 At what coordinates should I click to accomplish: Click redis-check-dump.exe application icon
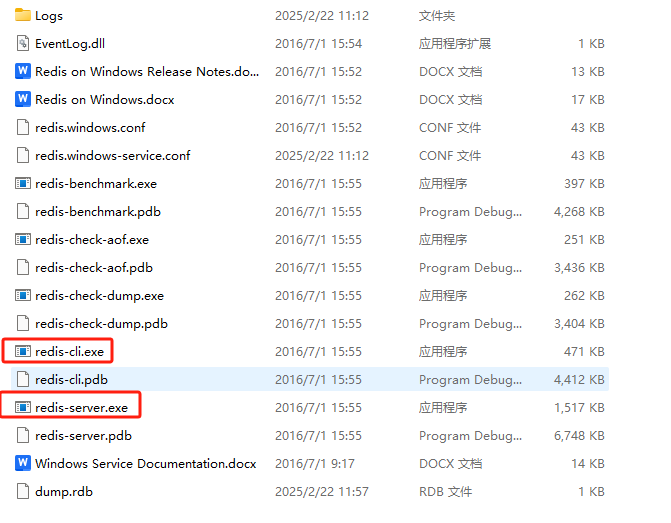click(x=23, y=295)
